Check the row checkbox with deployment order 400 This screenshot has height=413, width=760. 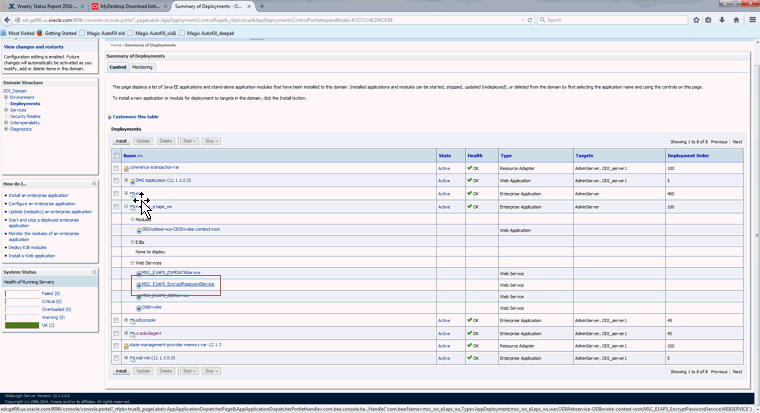[116, 193]
